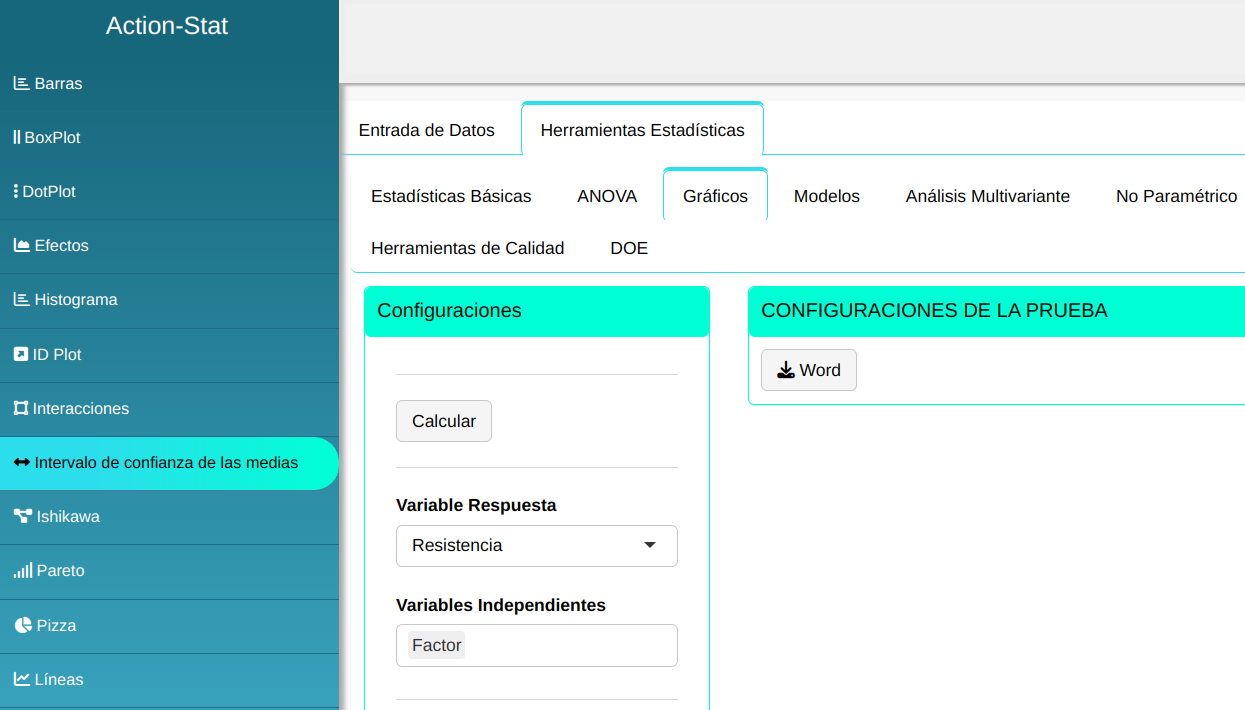Click the Efectos area chart icon
Image resolution: width=1245 pixels, height=710 pixels.
(x=21, y=245)
